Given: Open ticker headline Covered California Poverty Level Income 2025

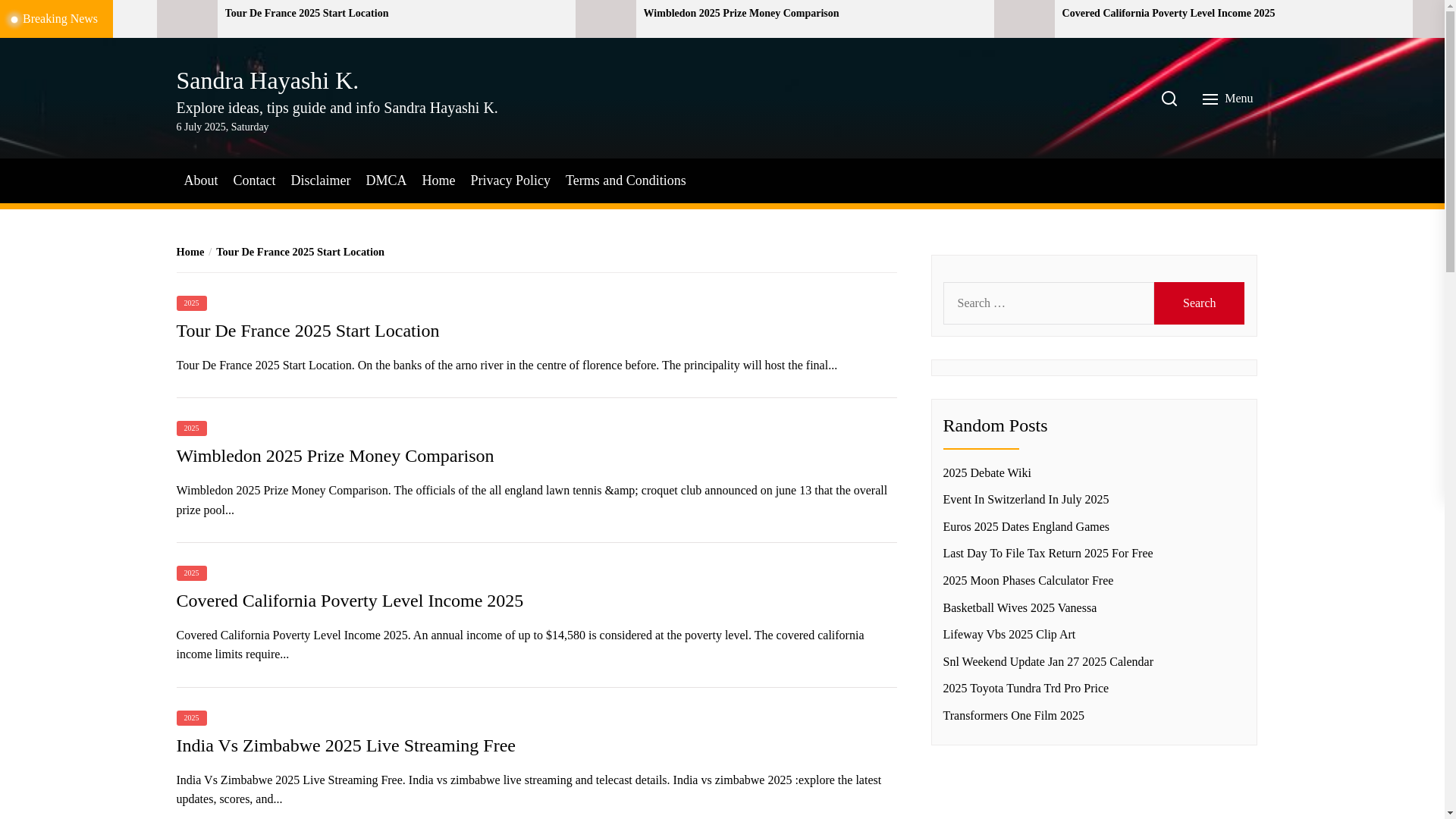Looking at the screenshot, I should (1168, 14).
